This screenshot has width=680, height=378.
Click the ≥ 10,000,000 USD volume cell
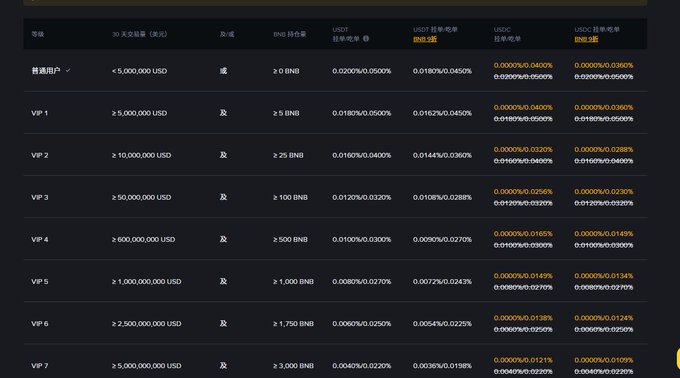pyautogui.click(x=141, y=155)
